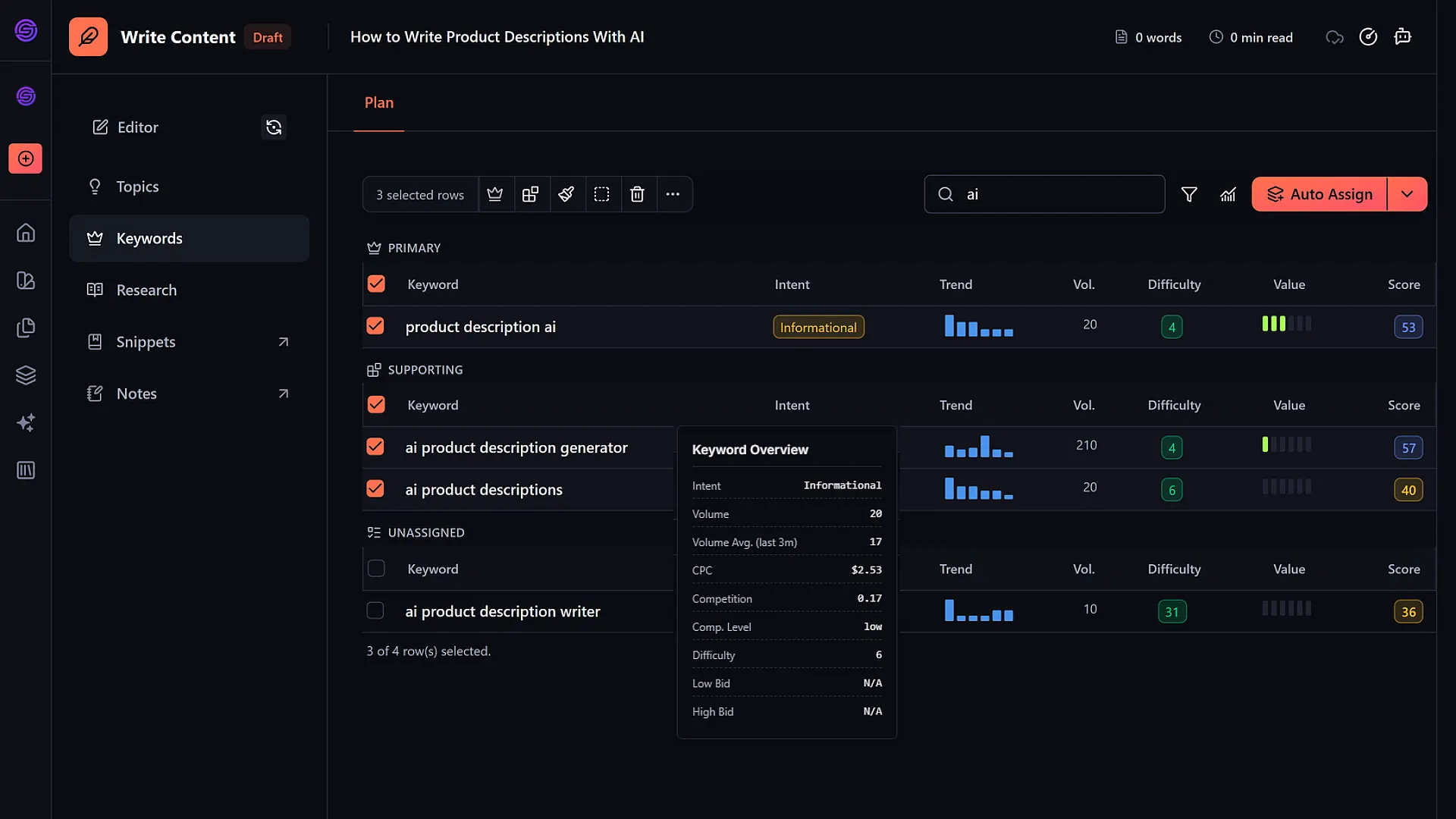Expand the Auto Assign dropdown arrow
1456x819 pixels.
[x=1407, y=194]
